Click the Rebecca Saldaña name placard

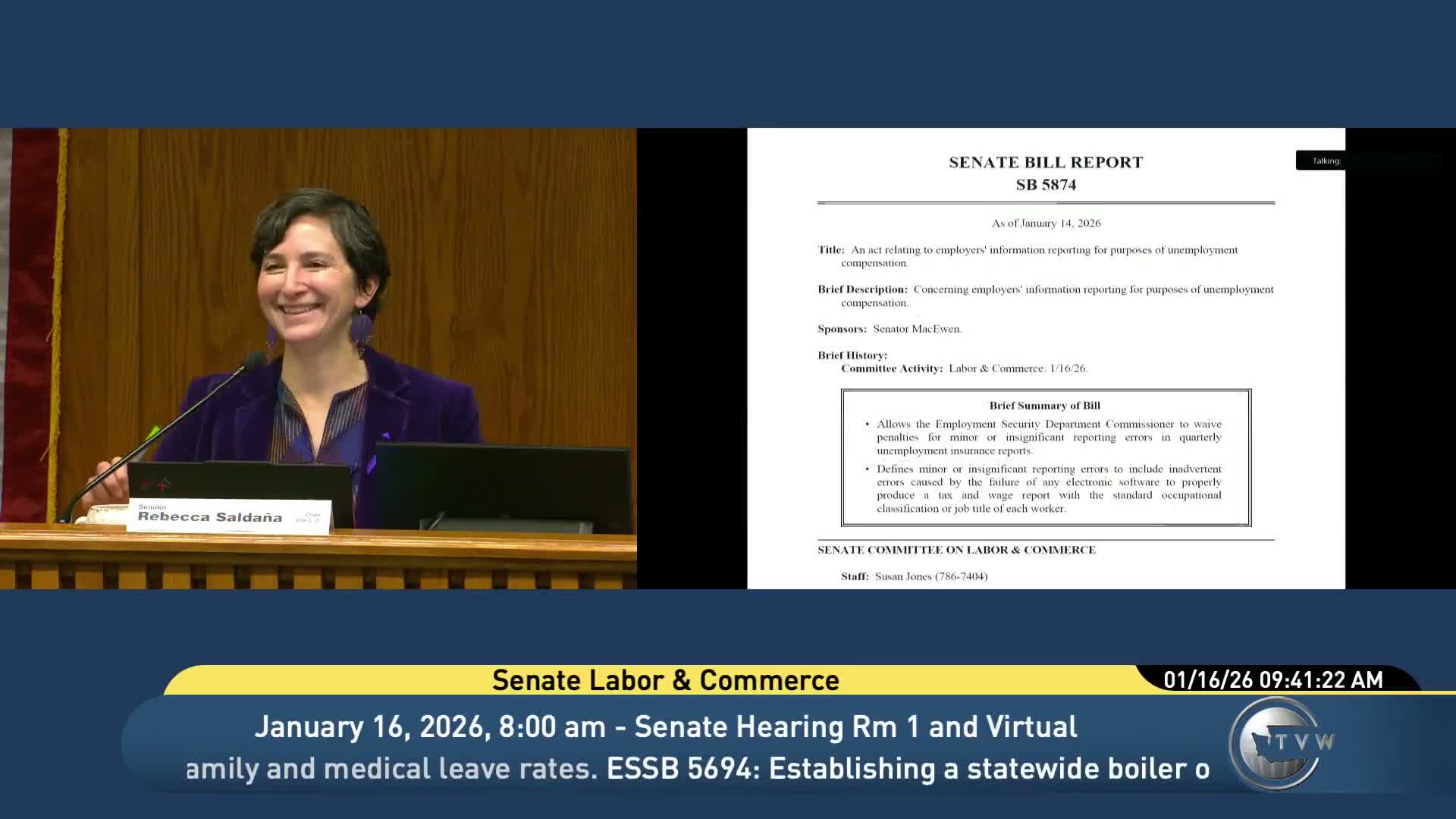tap(227, 516)
